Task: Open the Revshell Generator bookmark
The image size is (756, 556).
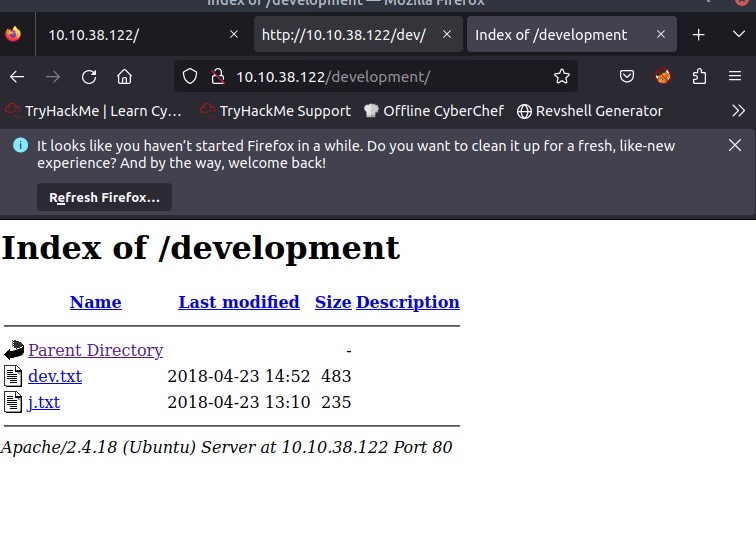Action: coord(590,111)
